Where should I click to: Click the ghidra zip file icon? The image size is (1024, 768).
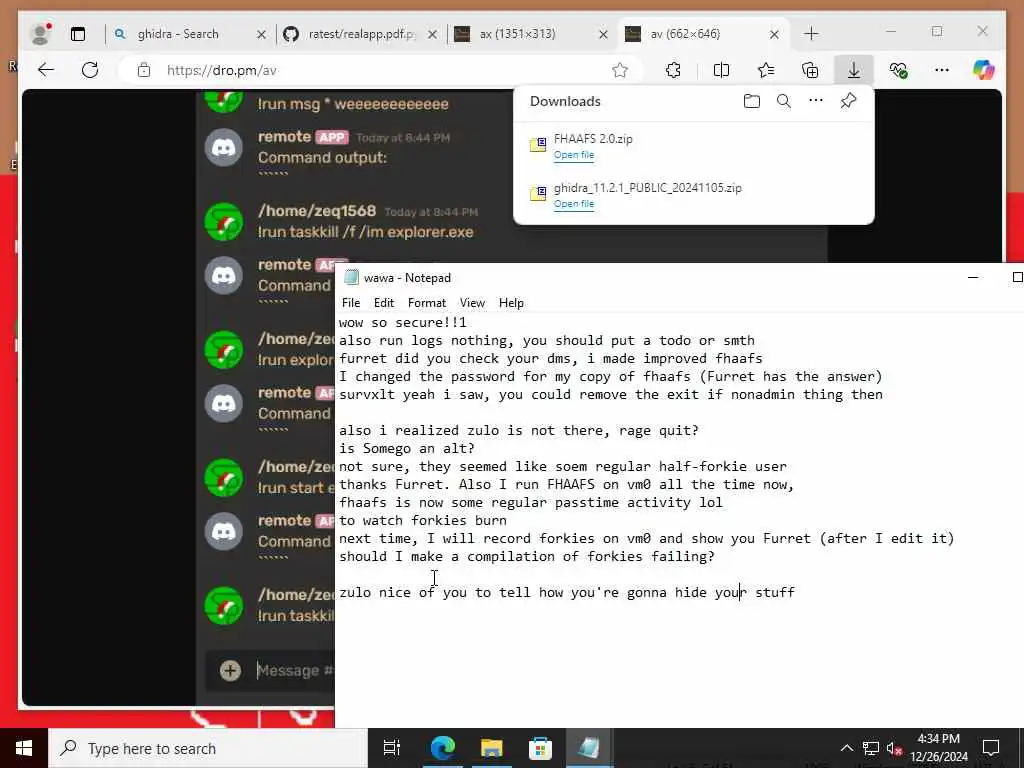tap(538, 194)
